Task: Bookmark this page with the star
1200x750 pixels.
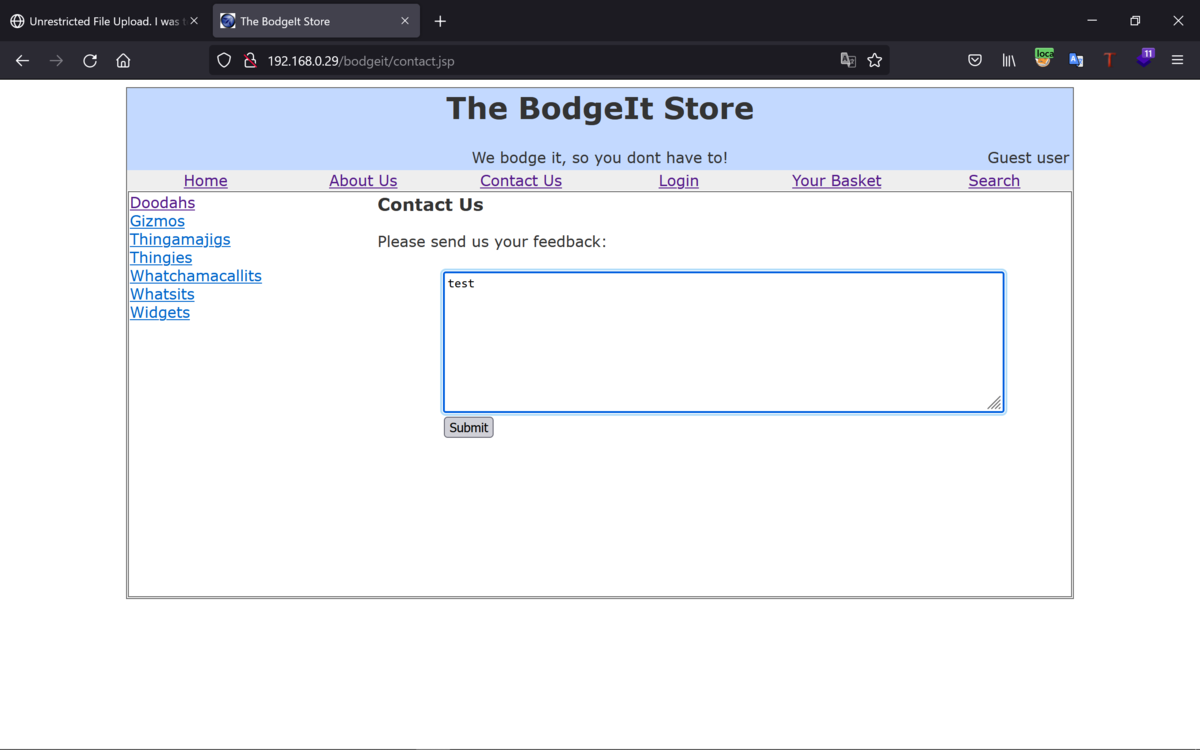Action: (875, 61)
